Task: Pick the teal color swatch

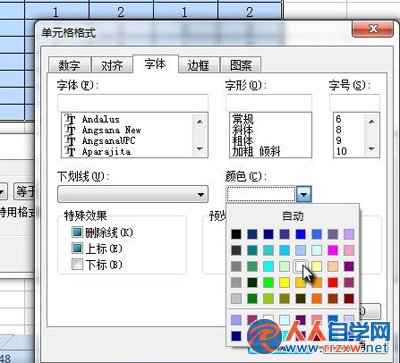Action: click(x=252, y=250)
